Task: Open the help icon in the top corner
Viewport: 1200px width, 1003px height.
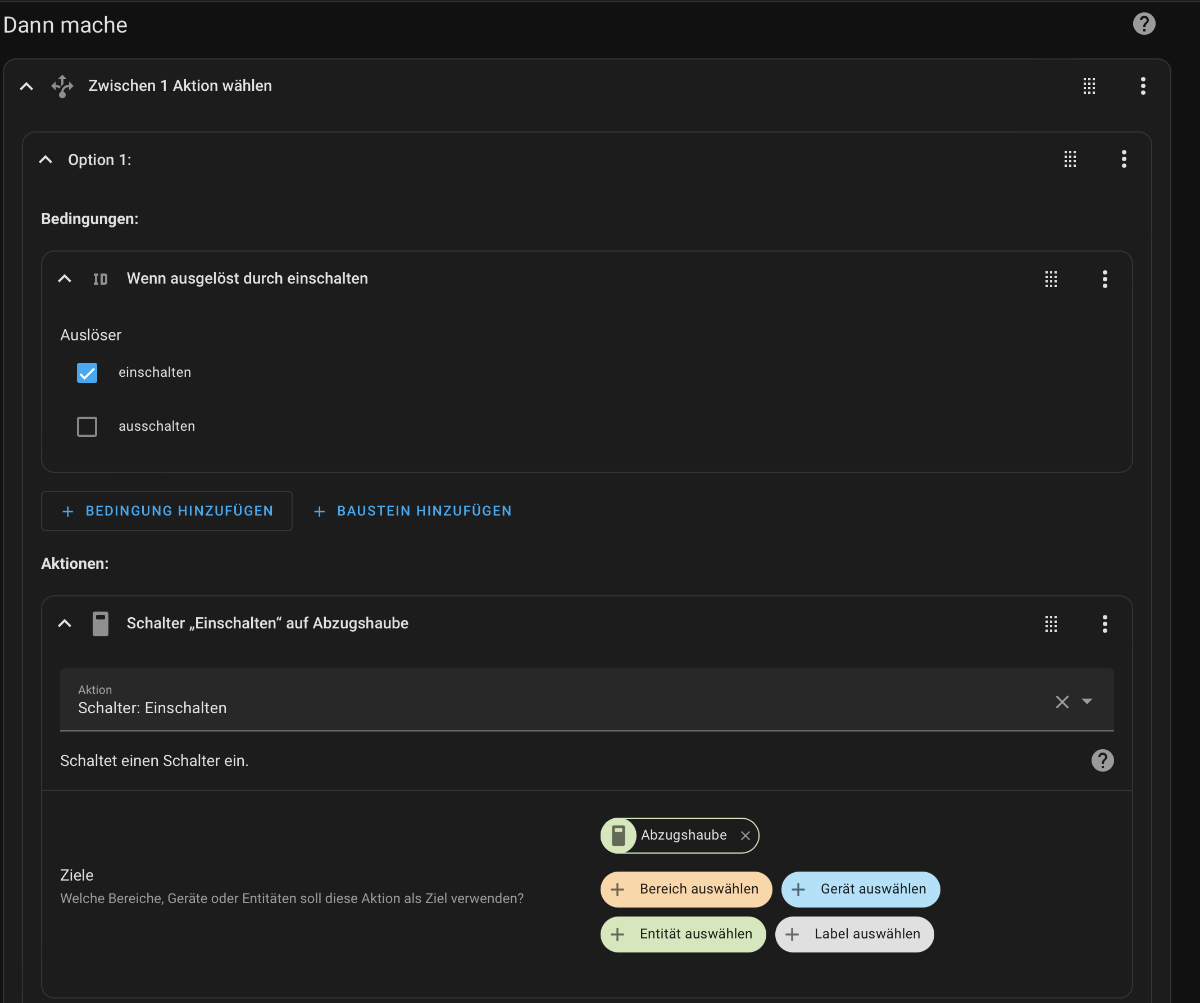Action: point(1144,23)
